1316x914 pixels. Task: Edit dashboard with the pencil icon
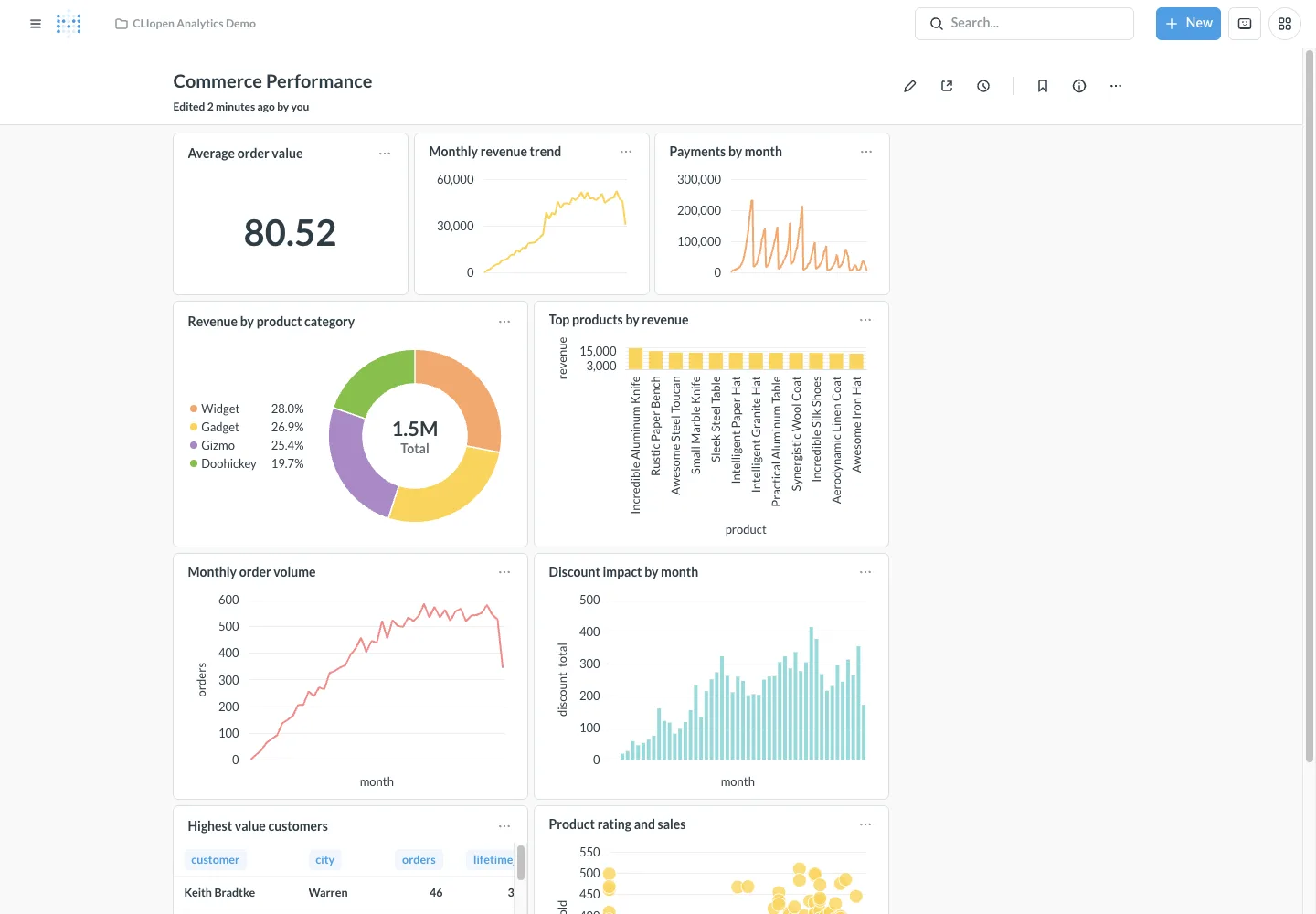910,86
